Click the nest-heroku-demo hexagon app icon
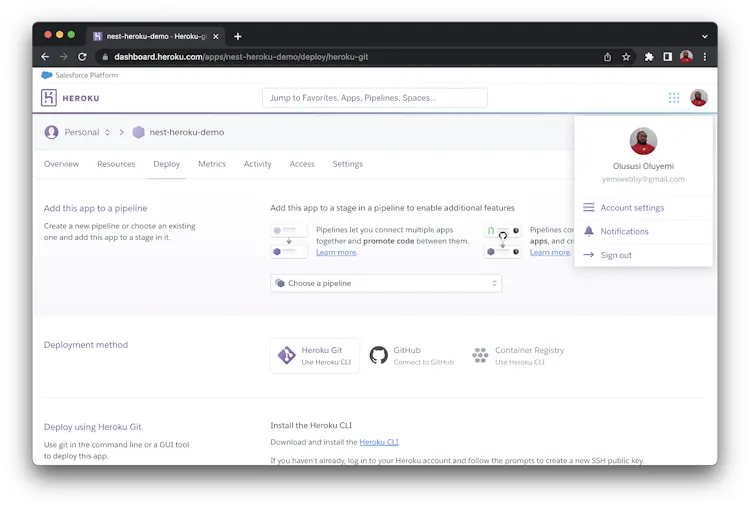This screenshot has width=750, height=508. tap(138, 132)
